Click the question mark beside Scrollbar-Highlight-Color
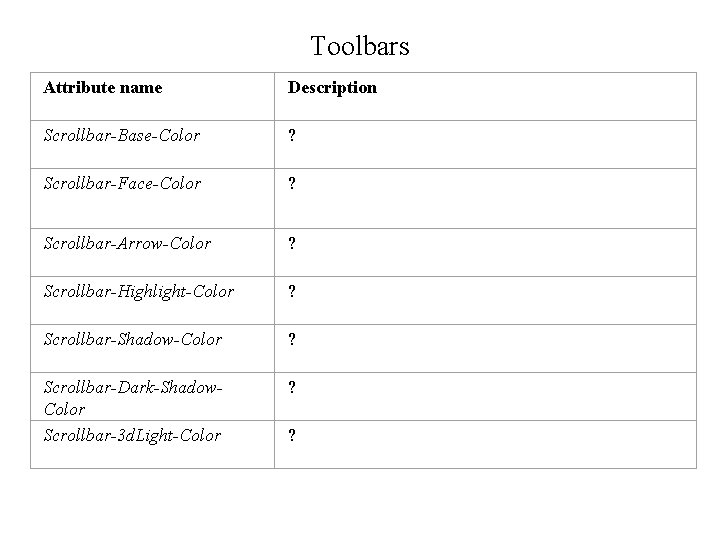Viewport: 720px width, 540px height. click(x=292, y=292)
